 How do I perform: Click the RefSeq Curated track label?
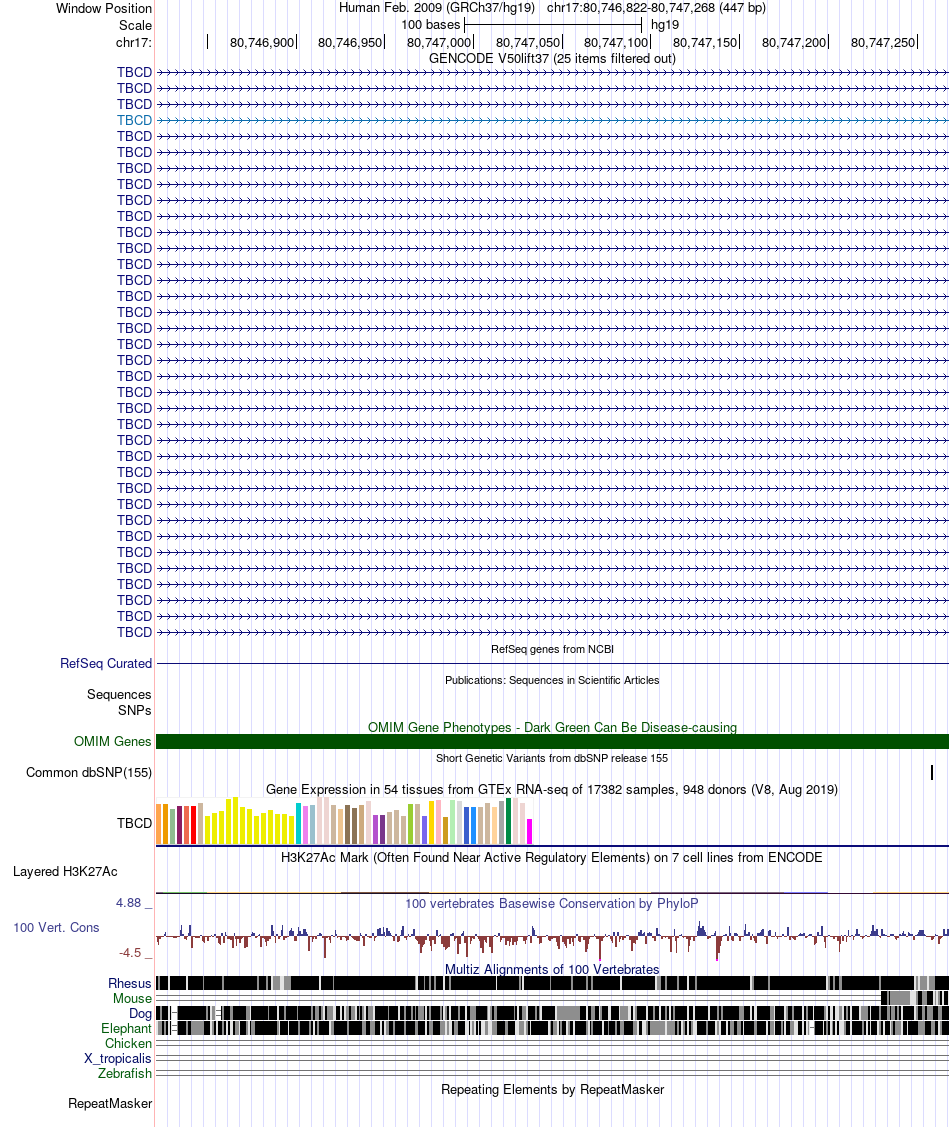(x=106, y=663)
